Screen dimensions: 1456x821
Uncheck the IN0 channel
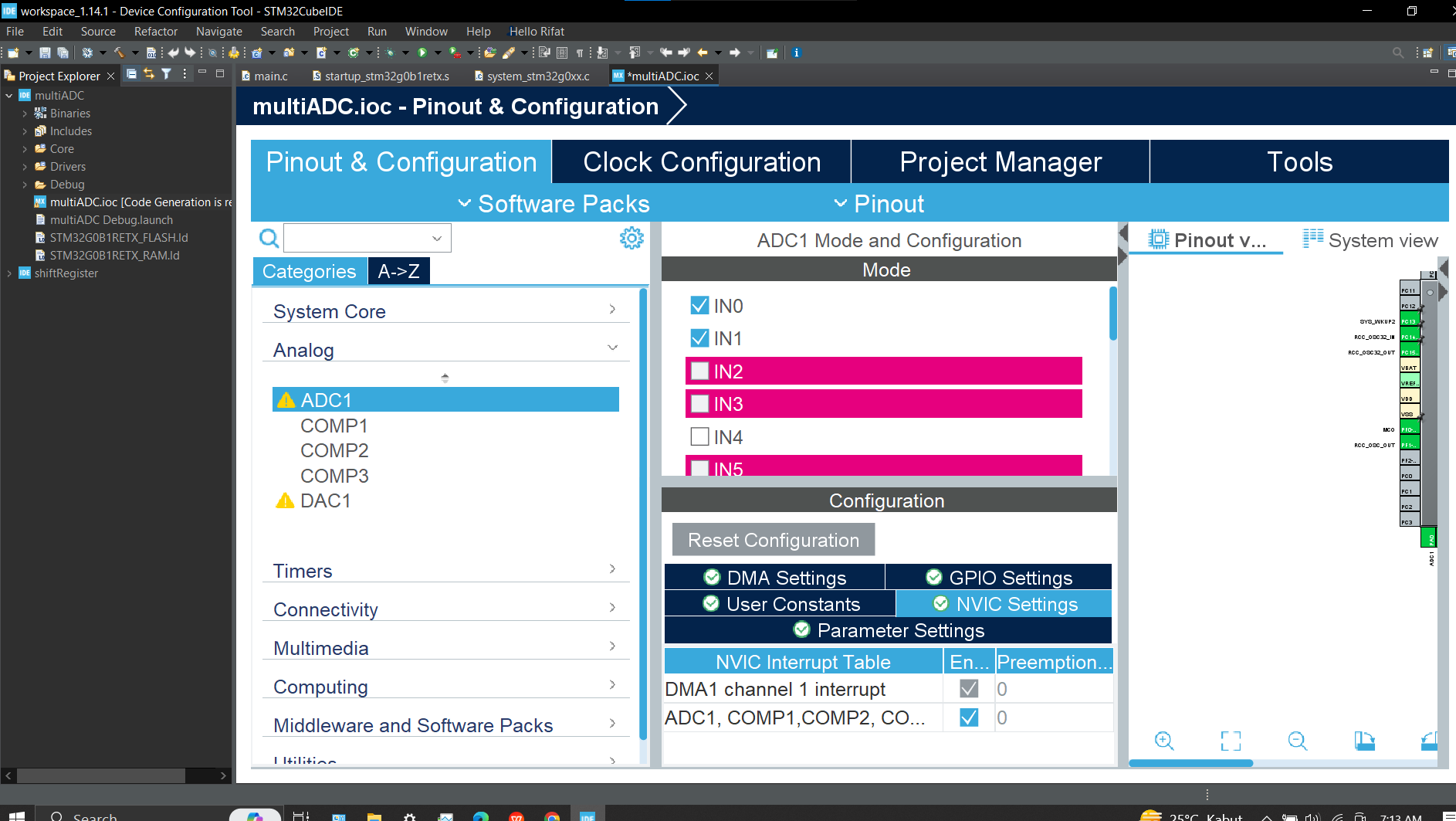699,305
